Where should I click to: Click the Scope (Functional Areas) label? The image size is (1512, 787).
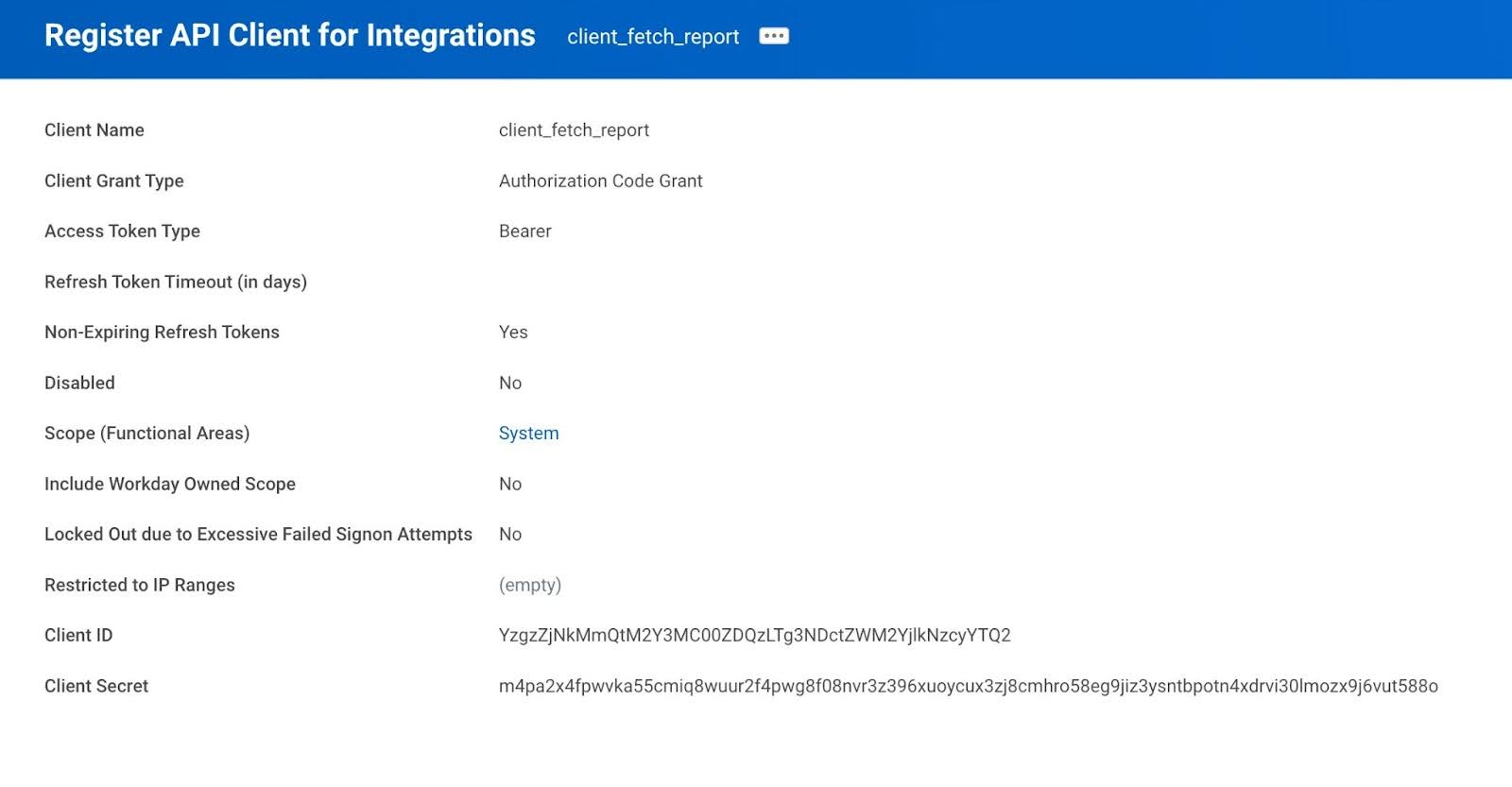coord(146,434)
